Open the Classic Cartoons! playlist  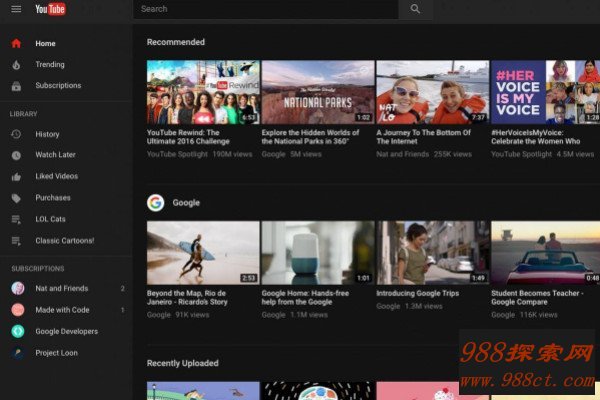click(64, 241)
